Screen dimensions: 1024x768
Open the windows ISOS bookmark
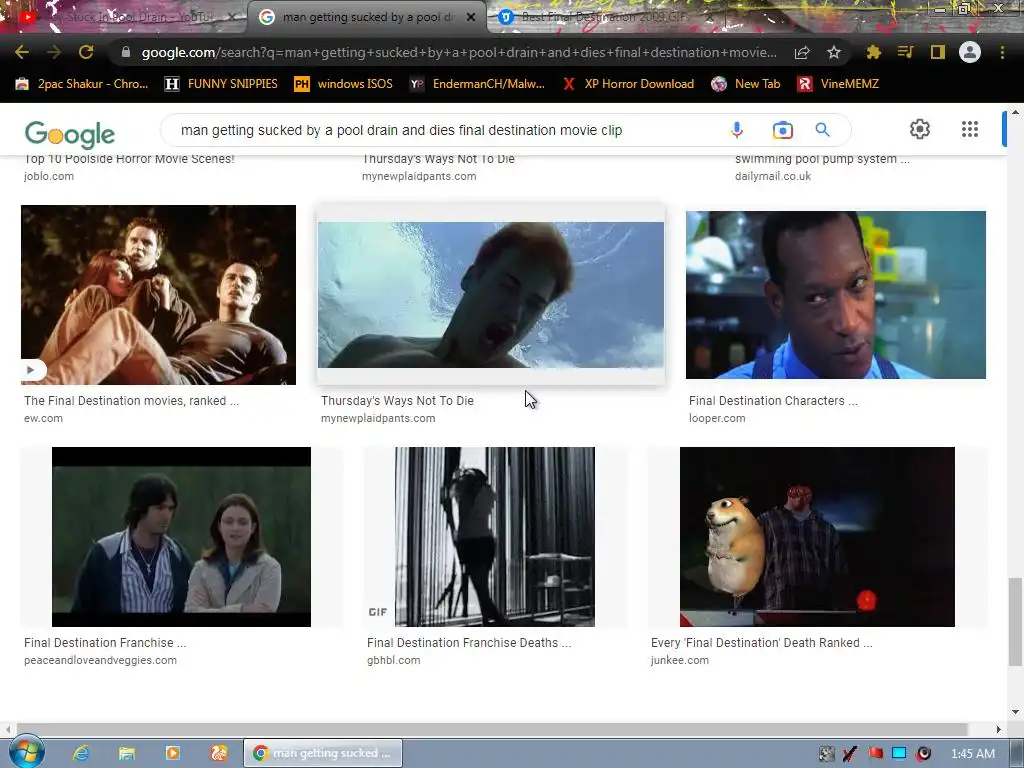[x=344, y=84]
